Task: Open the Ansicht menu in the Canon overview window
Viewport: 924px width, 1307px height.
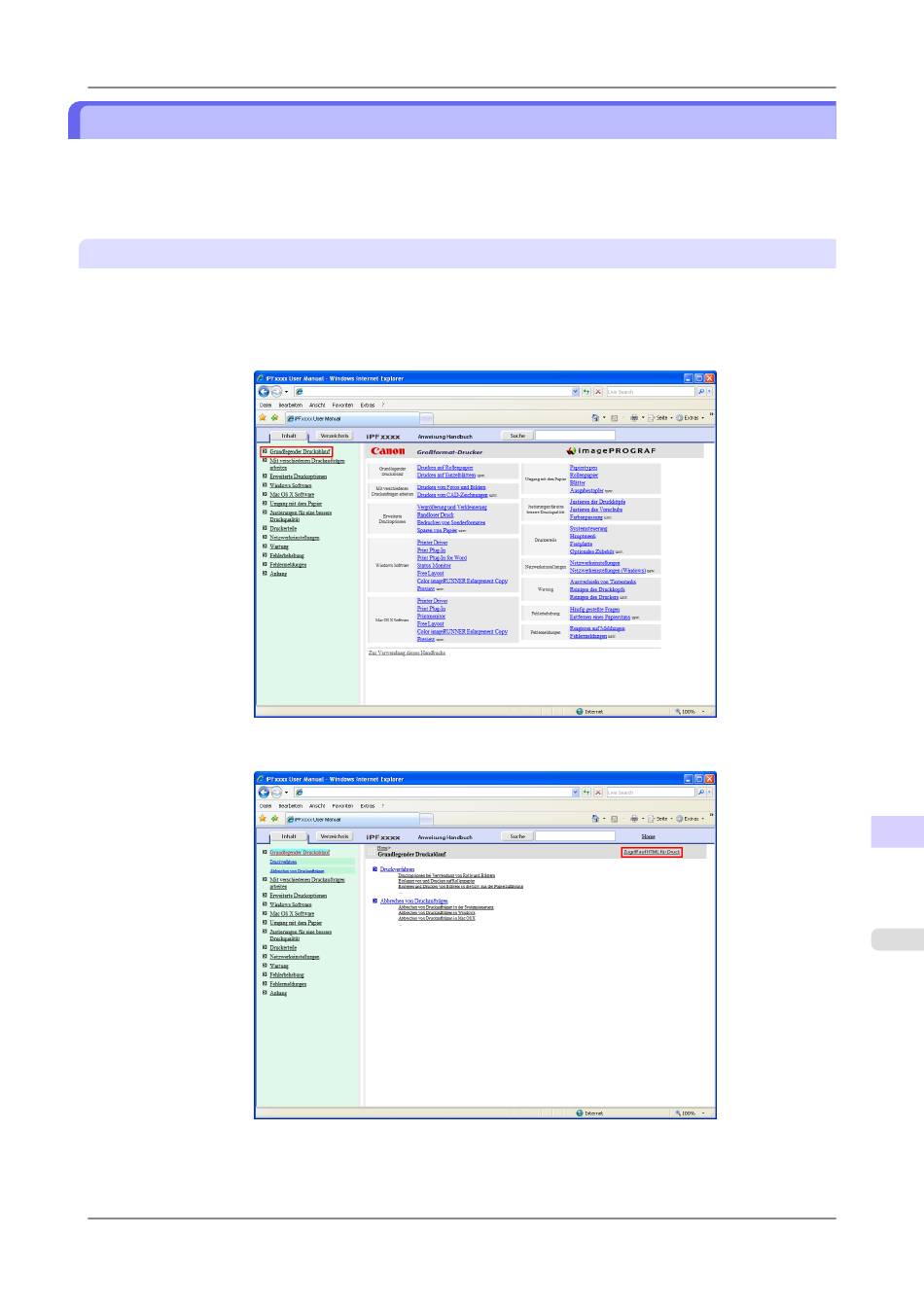Action: point(317,406)
